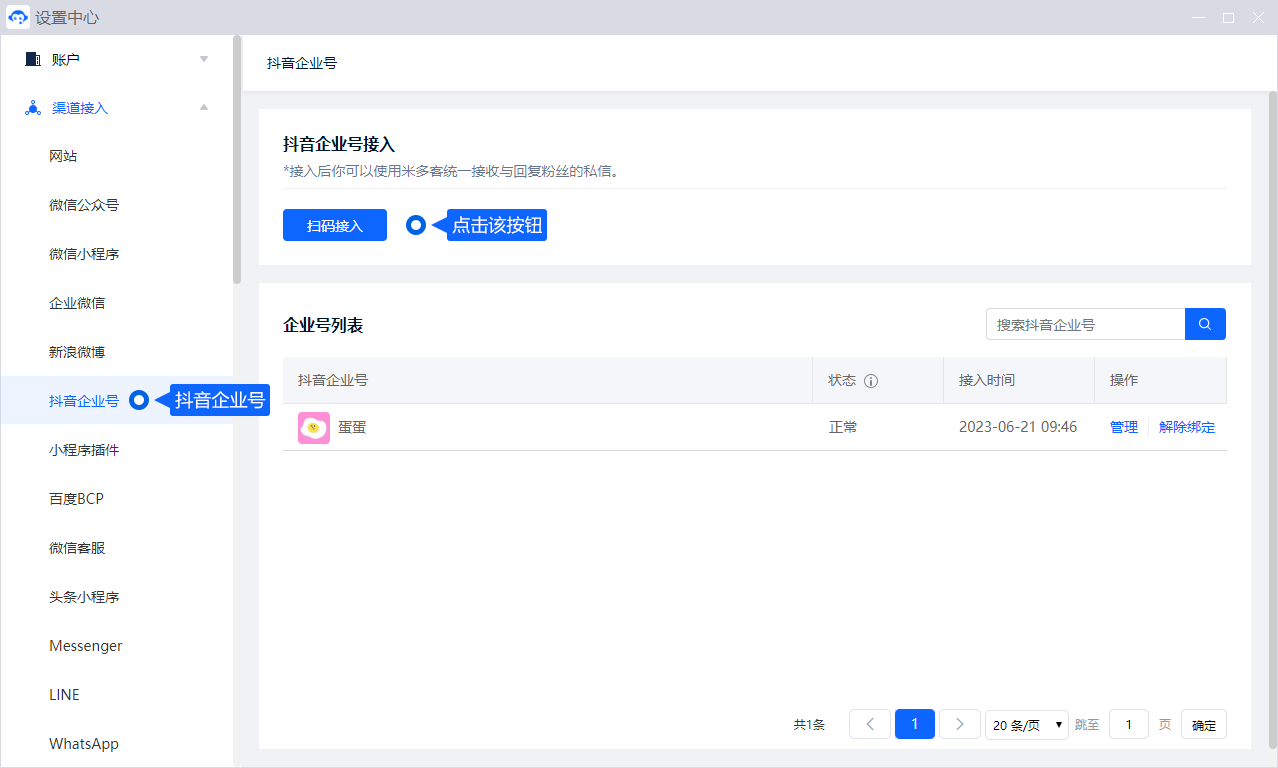Click the blue search magnifier button

pyautogui.click(x=1205, y=324)
